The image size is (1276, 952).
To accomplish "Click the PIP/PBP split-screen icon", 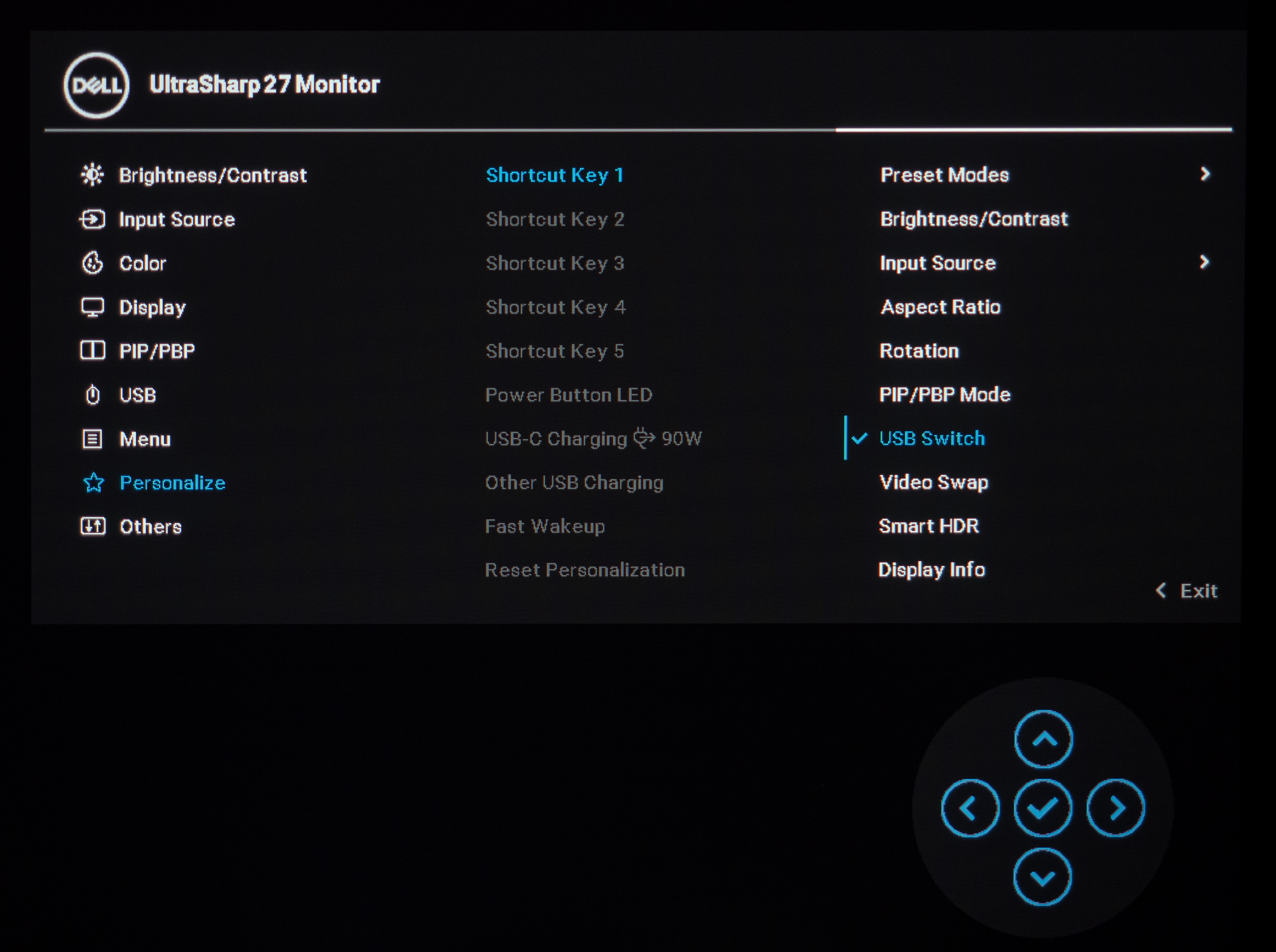I will point(92,350).
